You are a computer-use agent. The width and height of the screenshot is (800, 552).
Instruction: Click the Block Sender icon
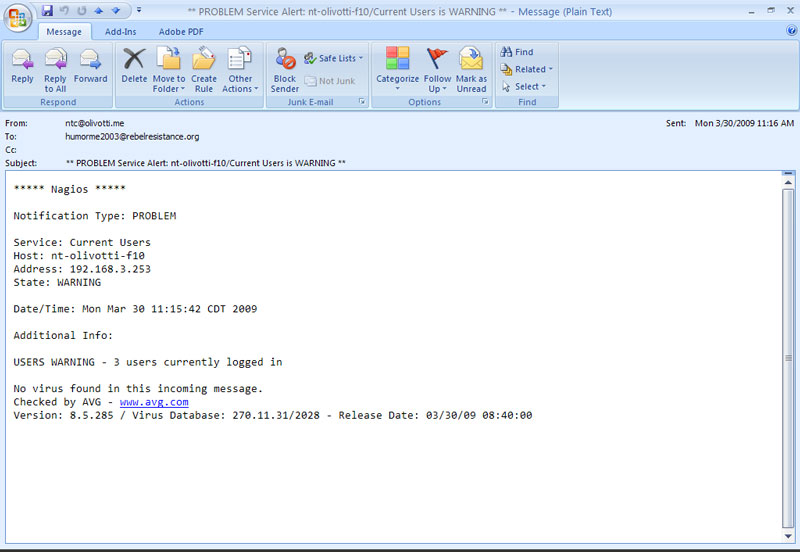(285, 70)
